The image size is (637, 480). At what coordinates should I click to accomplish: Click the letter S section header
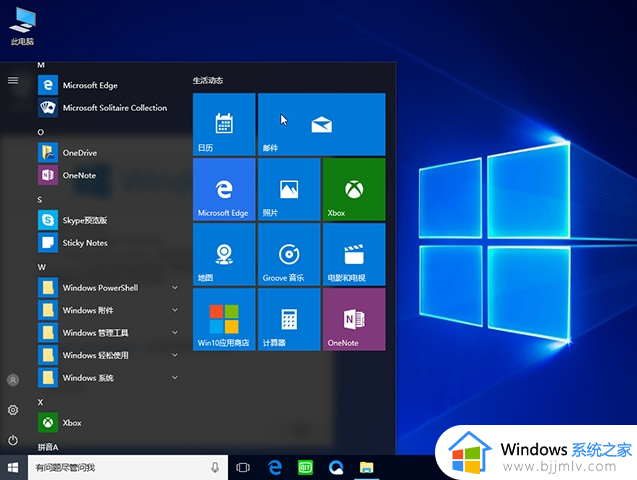pyautogui.click(x=40, y=200)
